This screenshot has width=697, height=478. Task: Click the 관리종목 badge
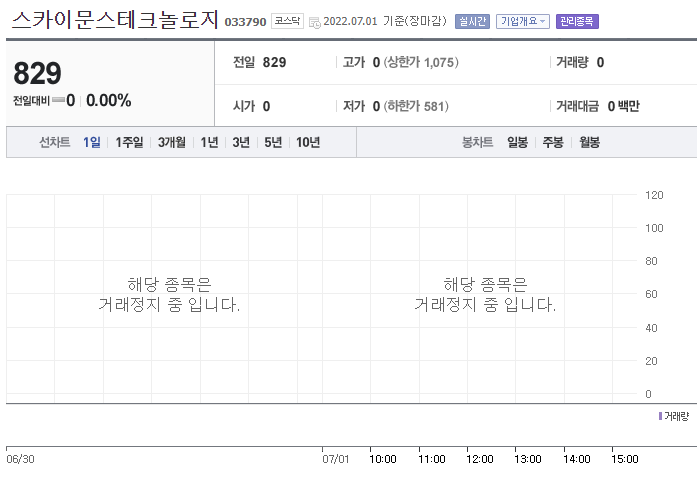coord(577,21)
